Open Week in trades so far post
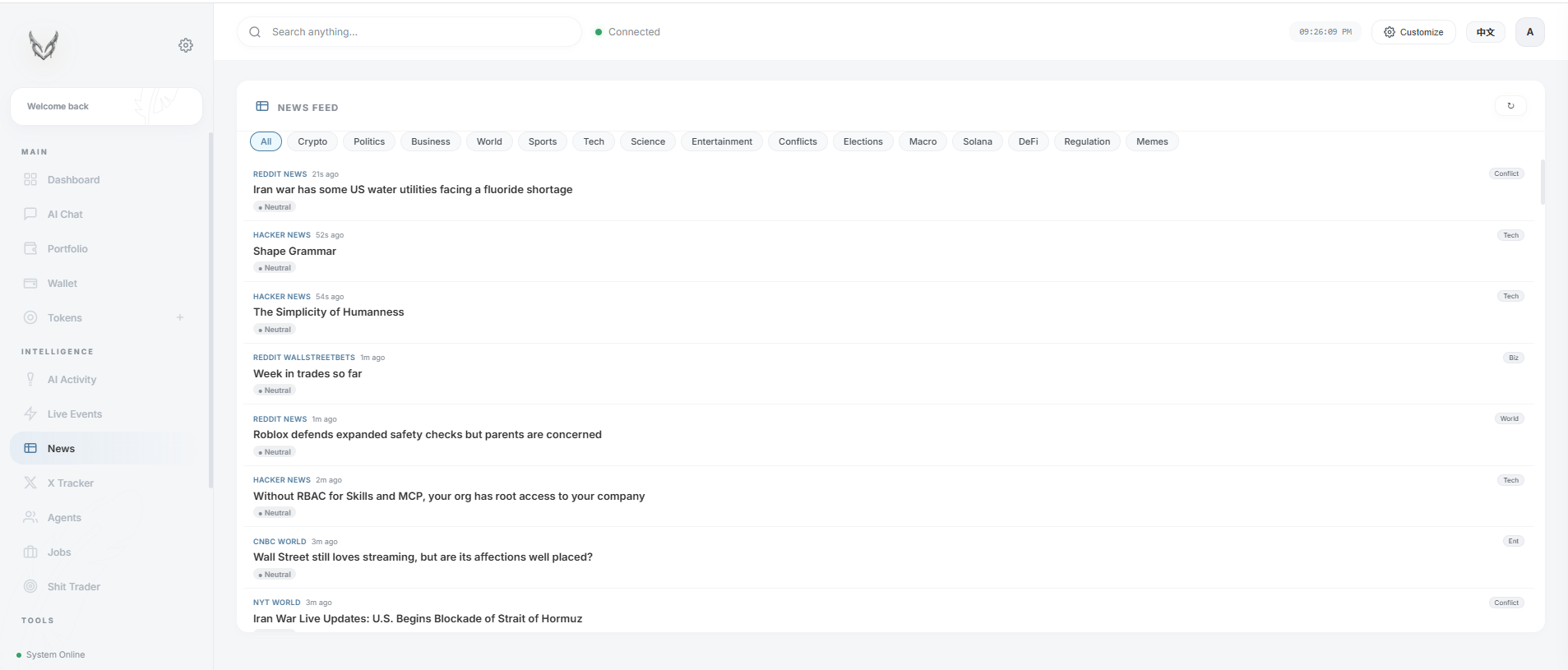The width and height of the screenshot is (1568, 670). pos(308,373)
